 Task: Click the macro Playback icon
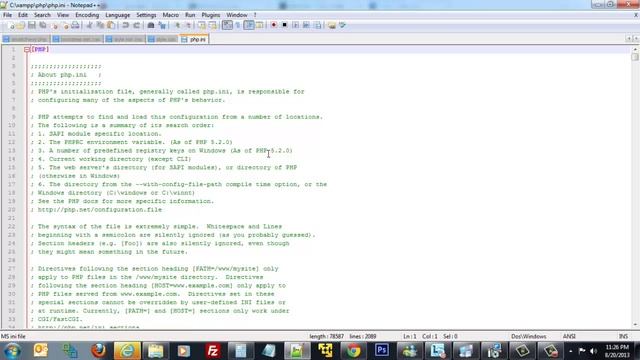point(296,25)
